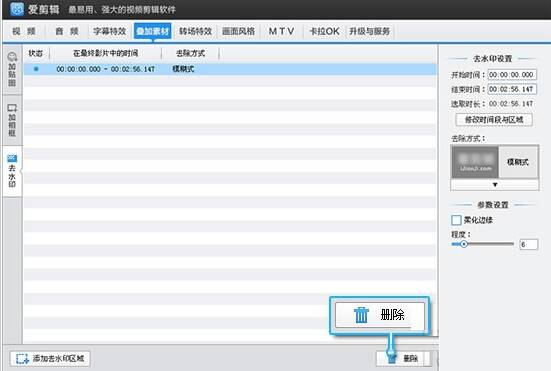Click the 修改时间段与区域 button

pos(494,120)
